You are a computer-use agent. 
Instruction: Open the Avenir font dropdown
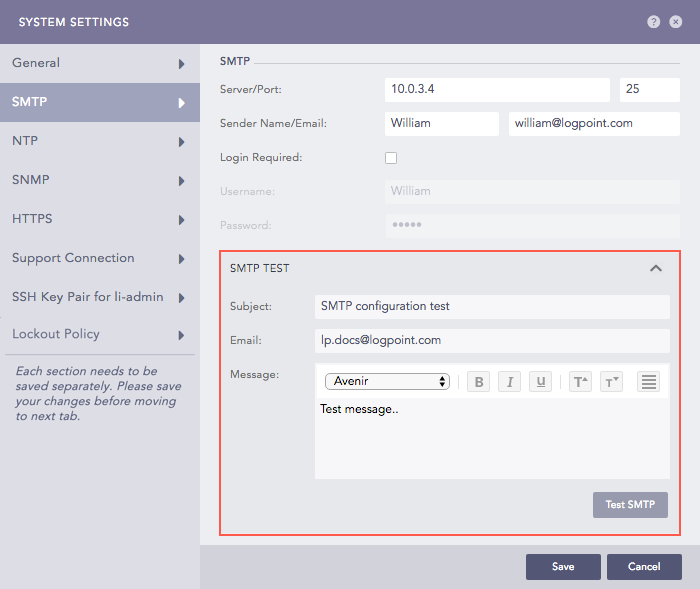coord(387,381)
